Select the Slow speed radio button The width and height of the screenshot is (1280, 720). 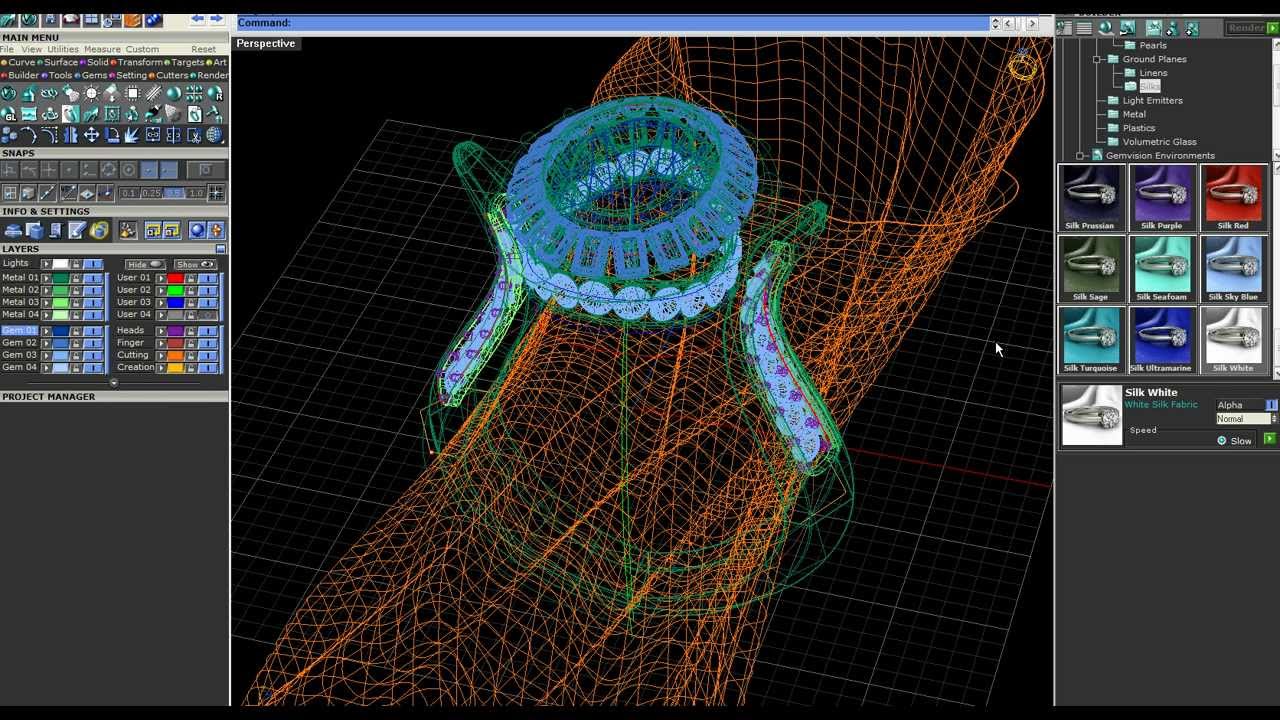point(1222,440)
